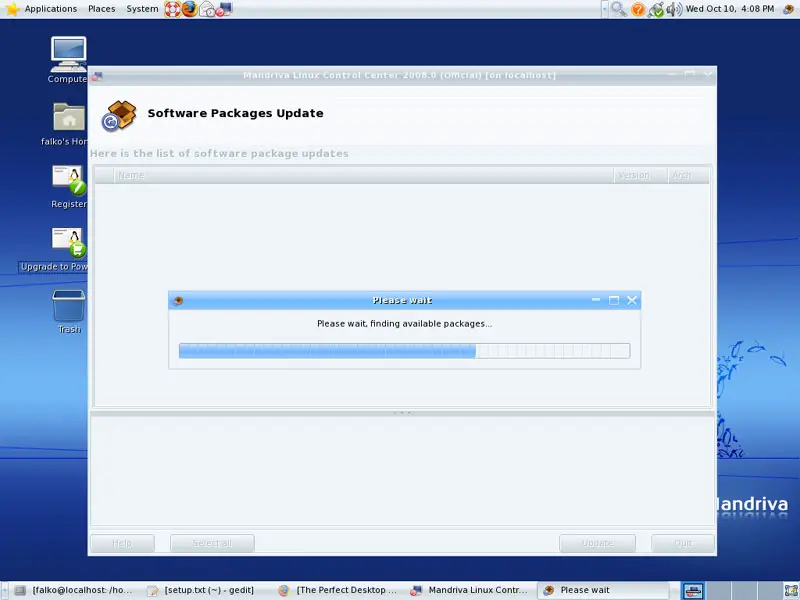The height and width of the screenshot is (600, 800).
Task: Click the Select all button
Action: click(212, 543)
